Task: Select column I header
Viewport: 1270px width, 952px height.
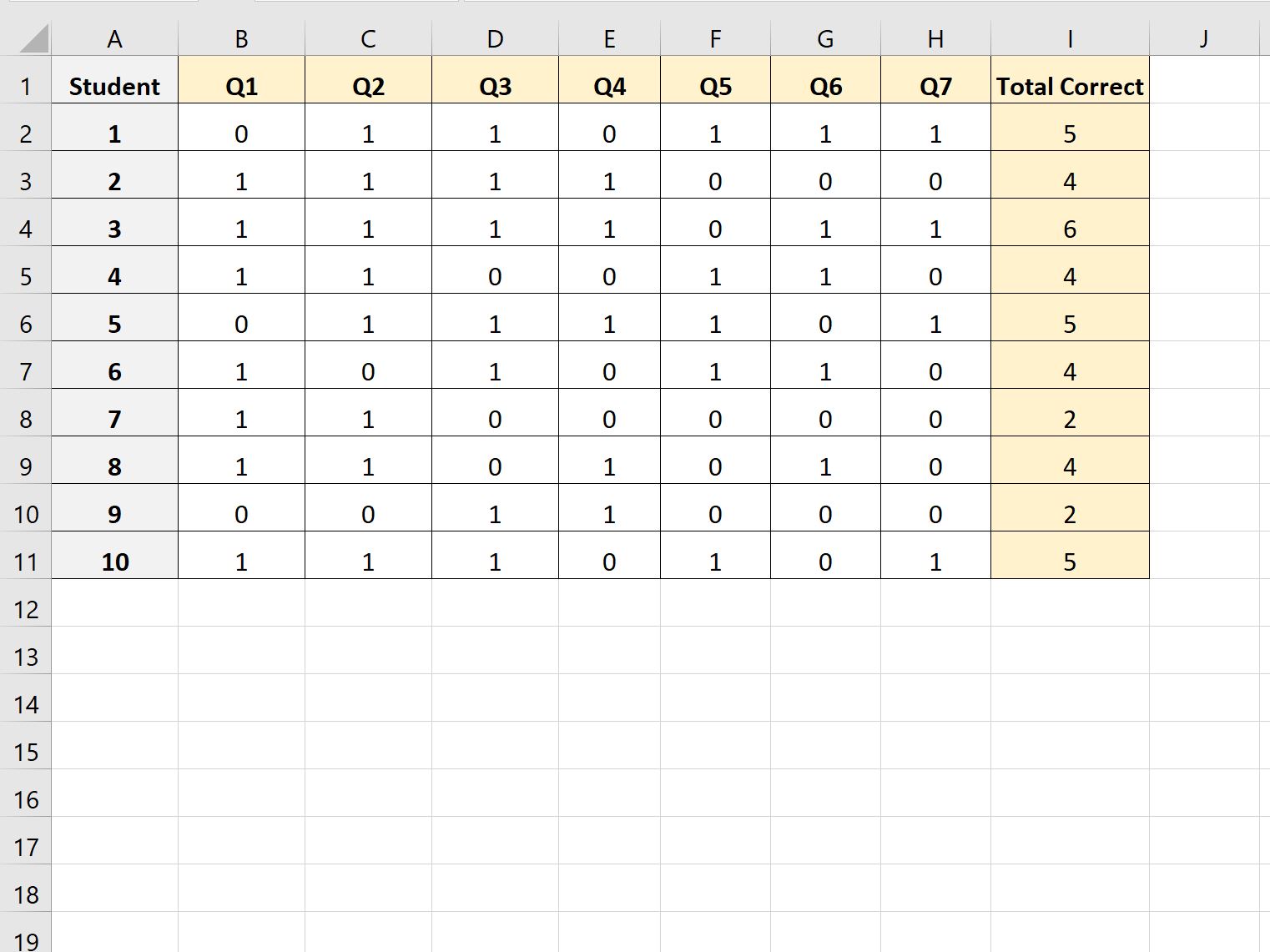Action: 1070,39
